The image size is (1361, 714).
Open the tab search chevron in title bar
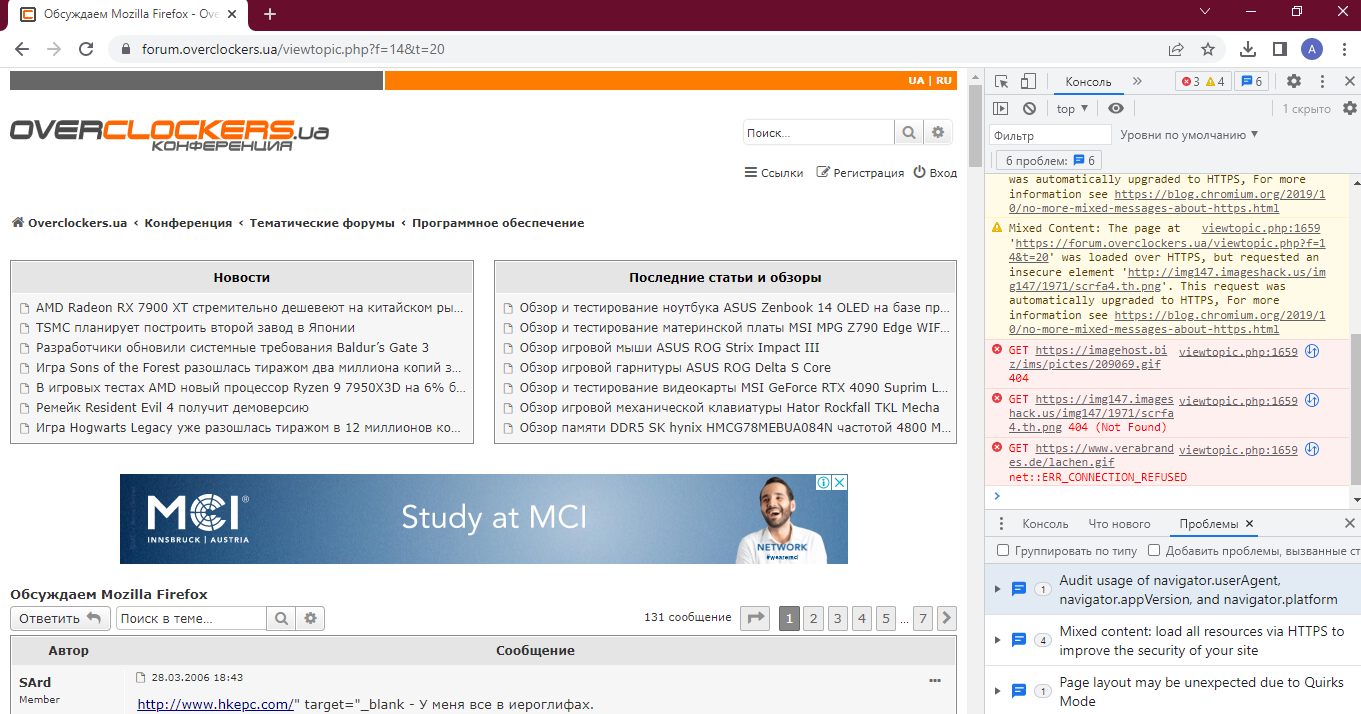click(1205, 11)
